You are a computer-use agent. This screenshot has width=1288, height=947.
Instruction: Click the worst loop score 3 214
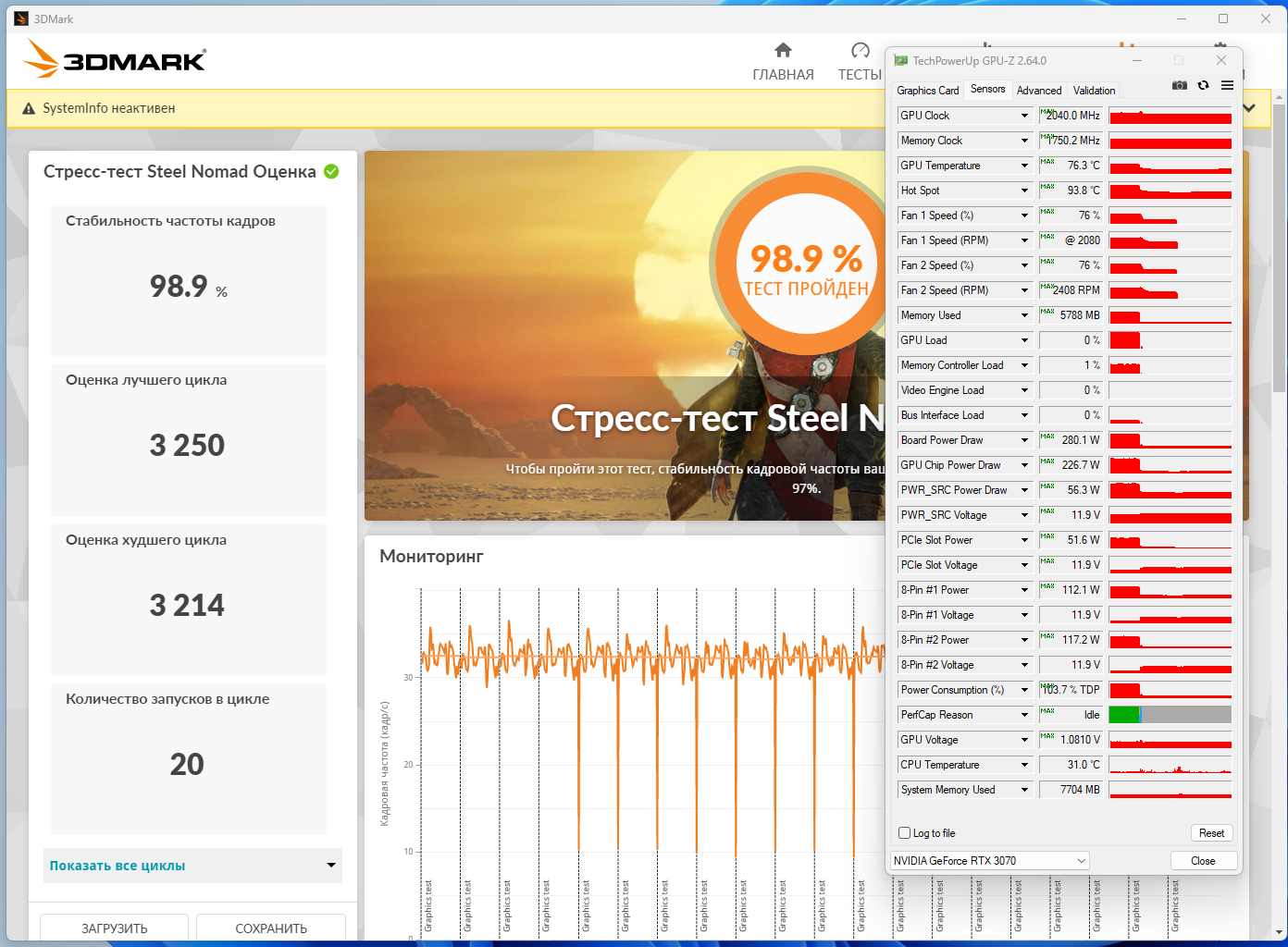point(187,606)
